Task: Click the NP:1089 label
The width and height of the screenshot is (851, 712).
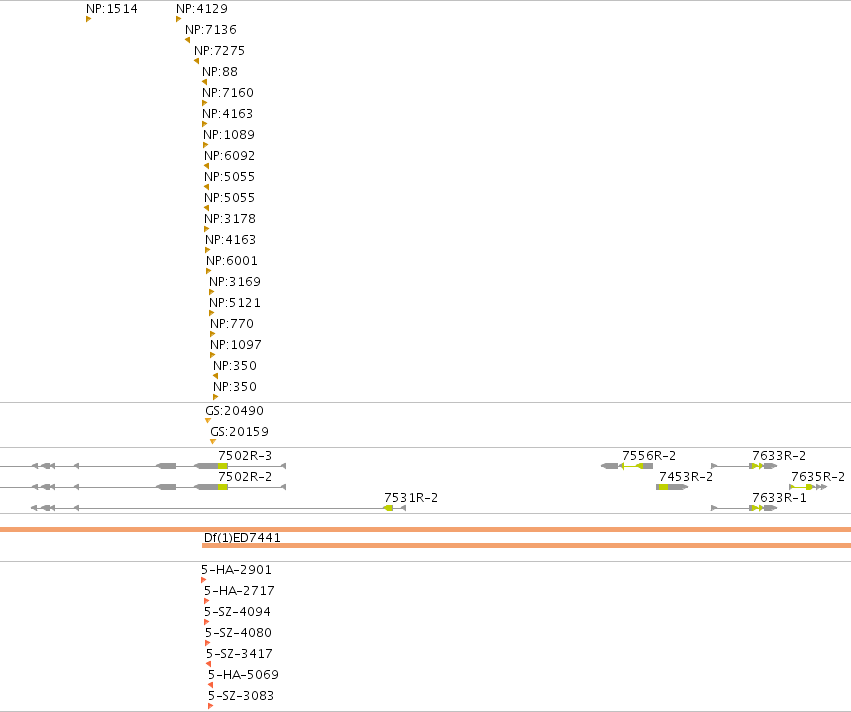Action: click(x=229, y=135)
